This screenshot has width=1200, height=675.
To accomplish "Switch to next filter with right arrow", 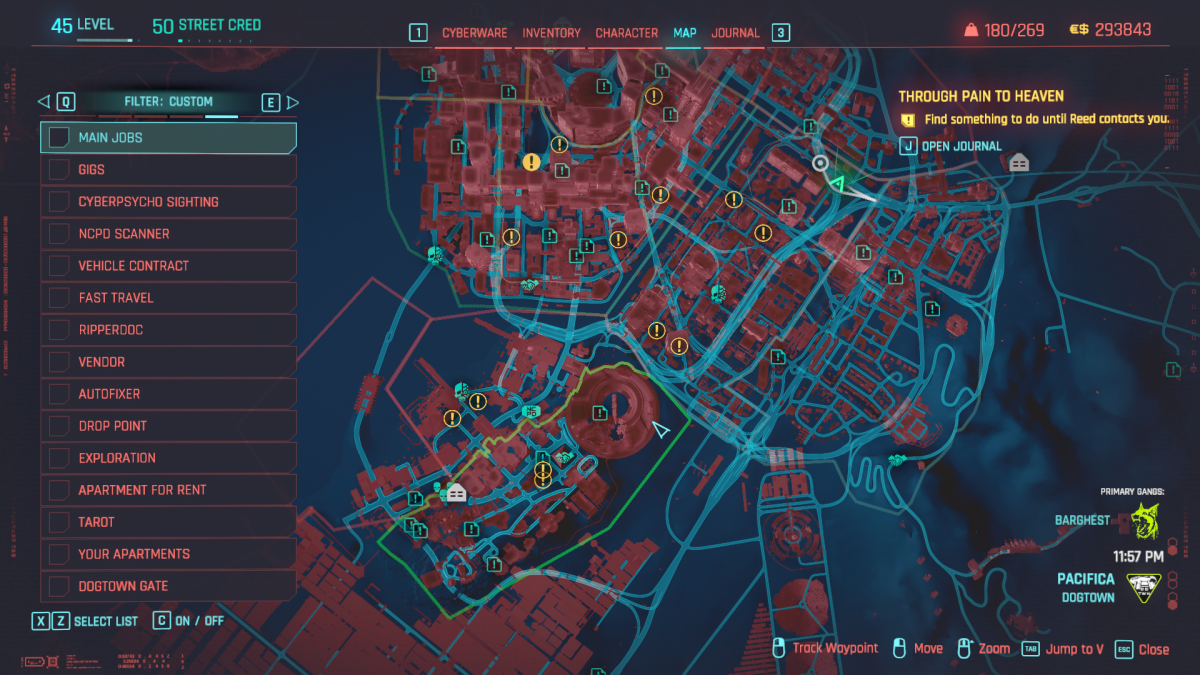I will pos(292,102).
